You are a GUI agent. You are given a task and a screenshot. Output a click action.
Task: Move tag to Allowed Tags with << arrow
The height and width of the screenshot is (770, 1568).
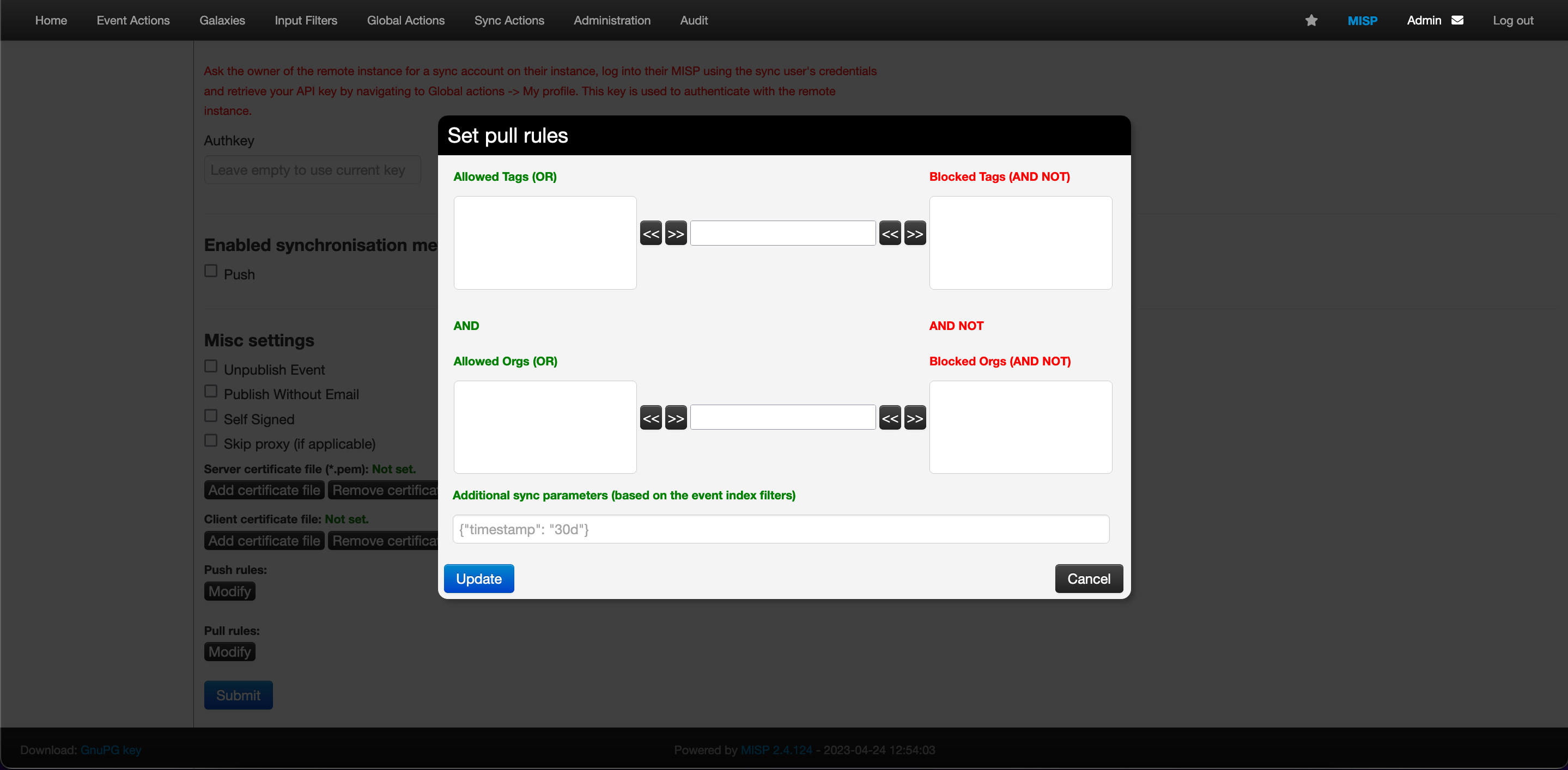click(651, 234)
